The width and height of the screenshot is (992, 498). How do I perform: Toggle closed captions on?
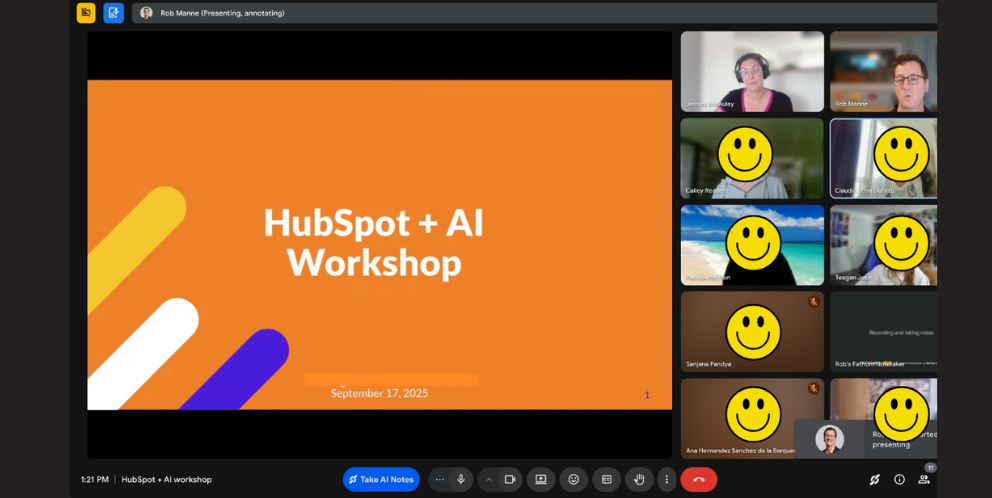(x=606, y=479)
